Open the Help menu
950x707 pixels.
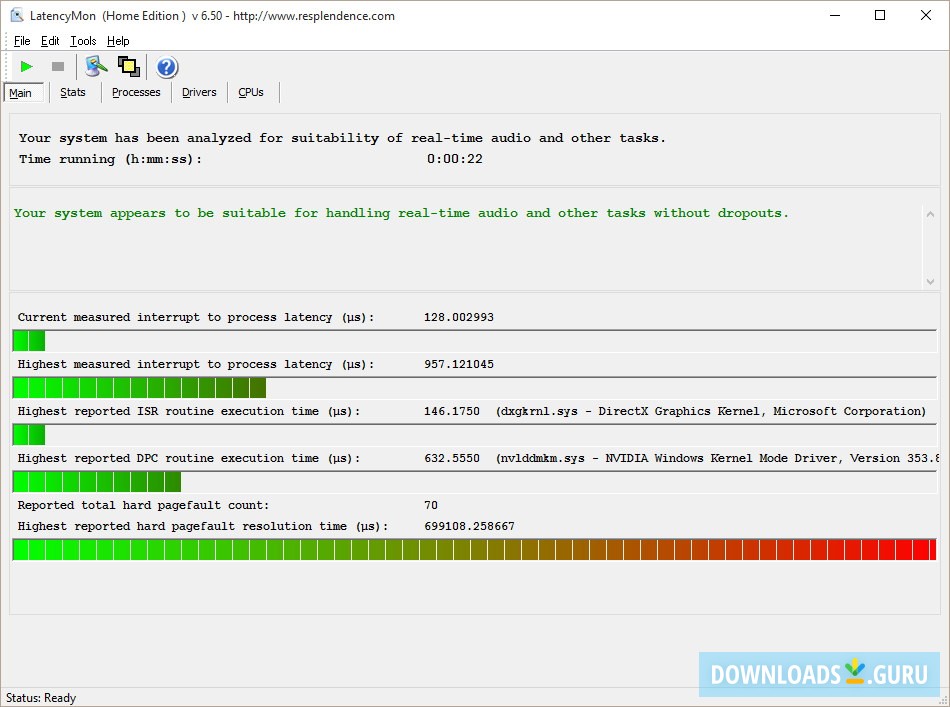118,41
